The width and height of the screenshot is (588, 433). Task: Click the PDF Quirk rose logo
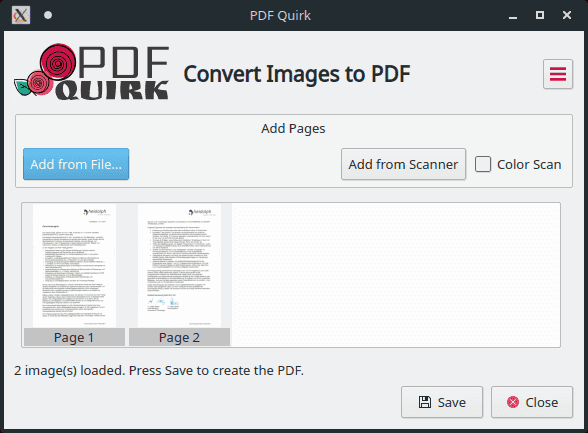[x=92, y=72]
